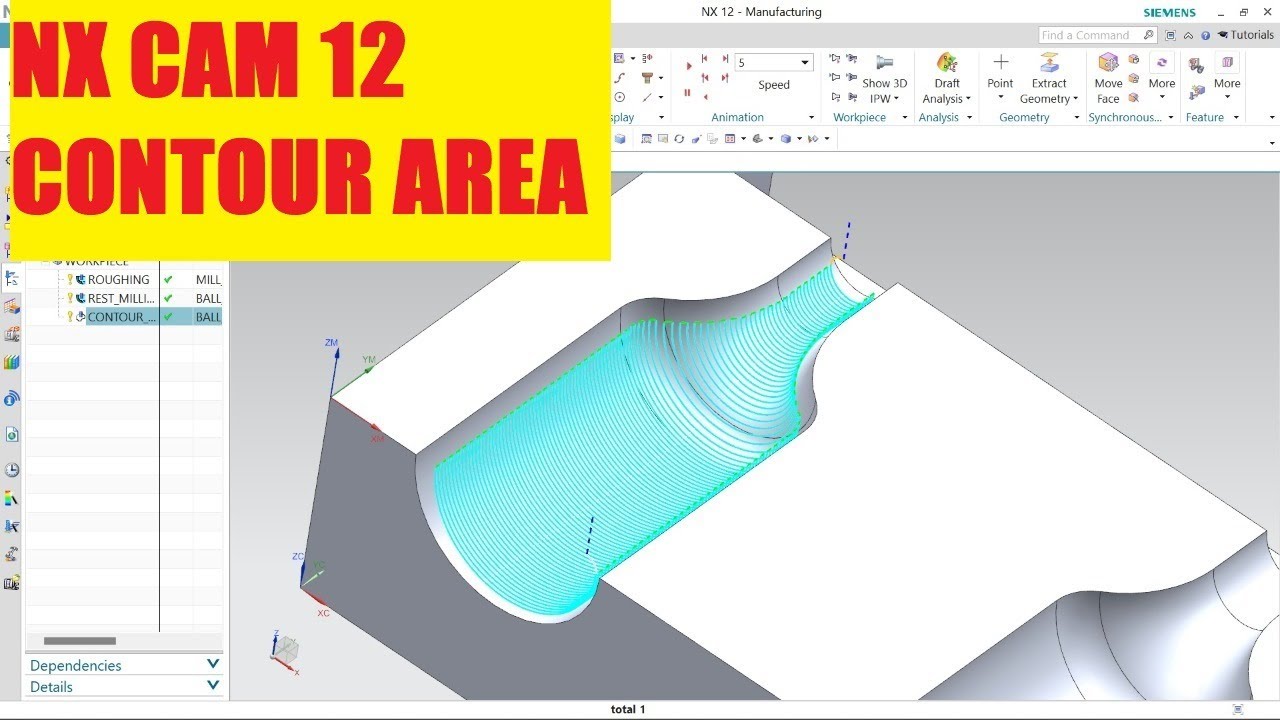Collapse the ribbon using caret icon
This screenshot has width=1280, height=720.
click(1188, 35)
